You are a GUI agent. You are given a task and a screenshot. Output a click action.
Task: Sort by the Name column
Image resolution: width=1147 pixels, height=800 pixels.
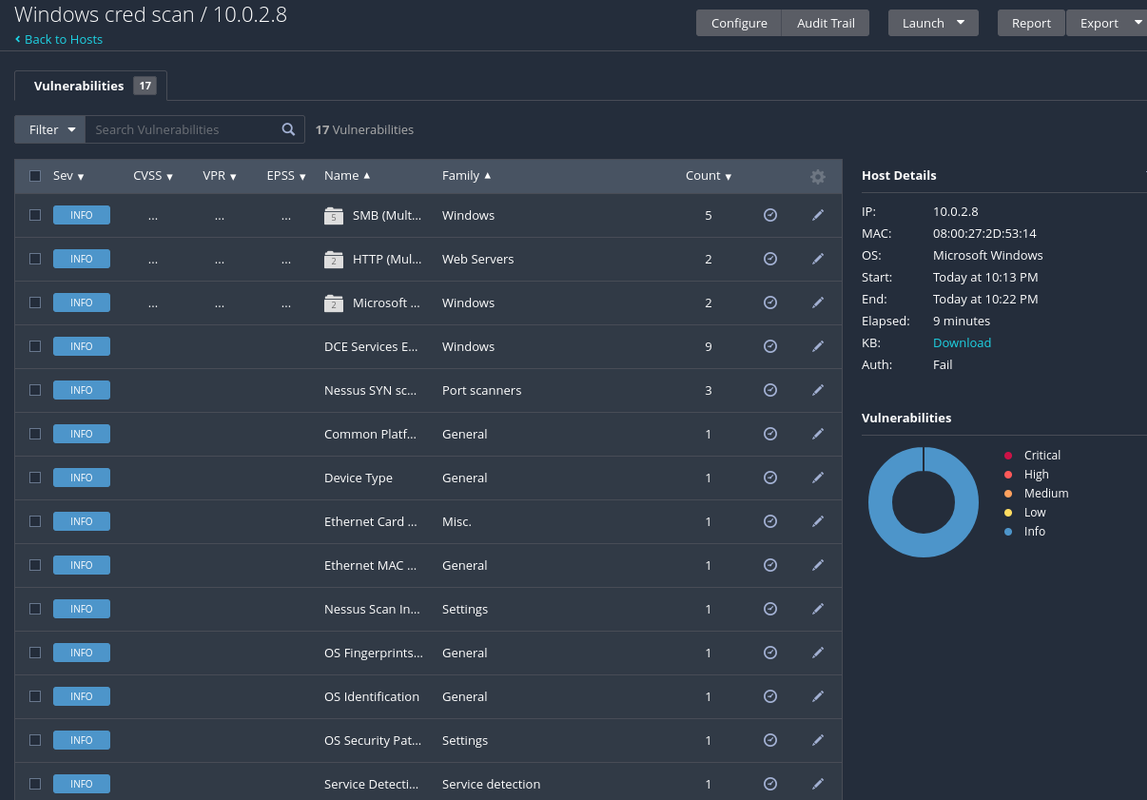tap(347, 176)
